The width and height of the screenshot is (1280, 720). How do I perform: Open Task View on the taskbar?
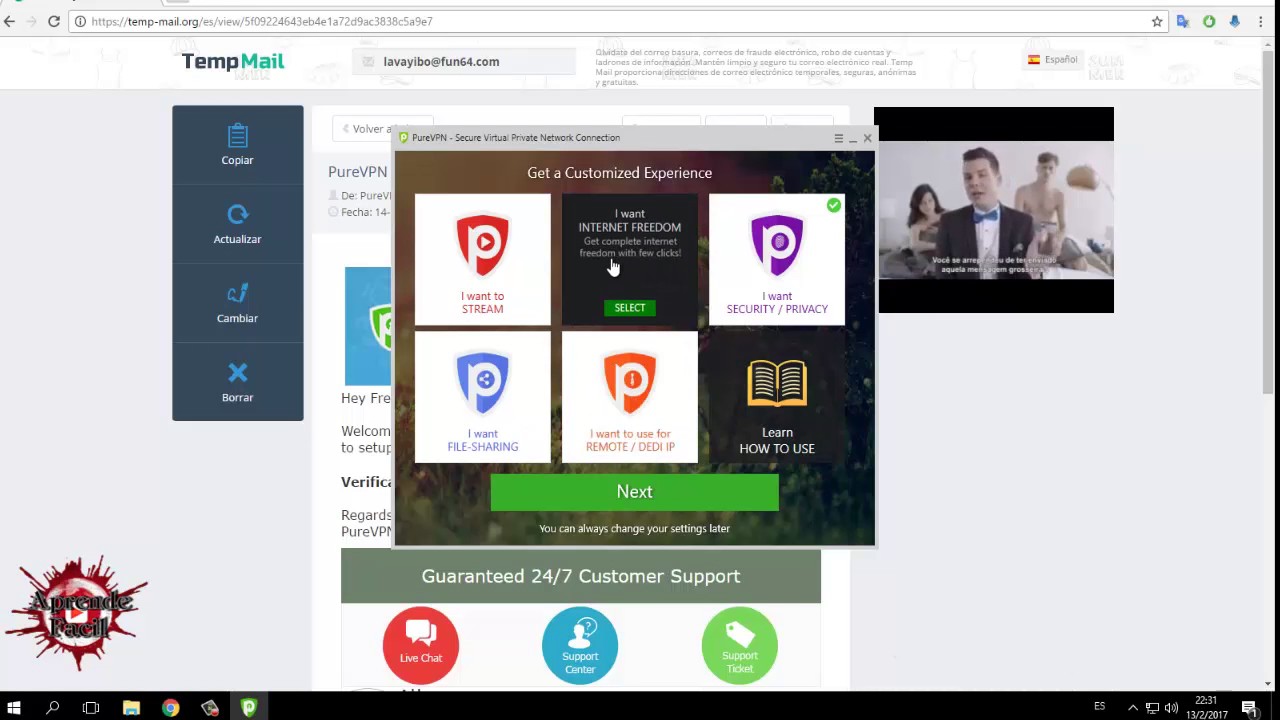[x=91, y=708]
